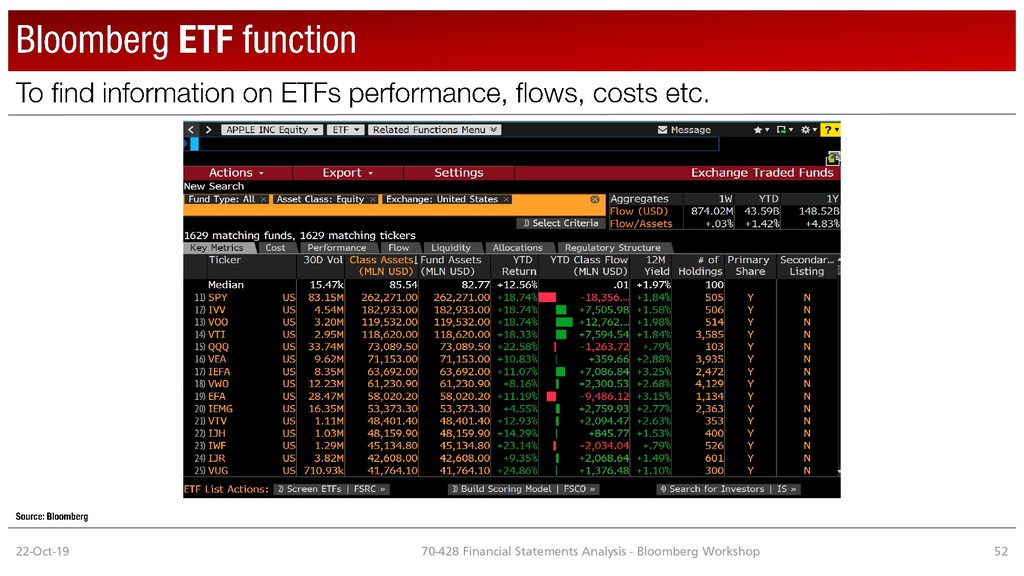Go forward with the right arrow
This screenshot has height=576, width=1024.
point(208,130)
